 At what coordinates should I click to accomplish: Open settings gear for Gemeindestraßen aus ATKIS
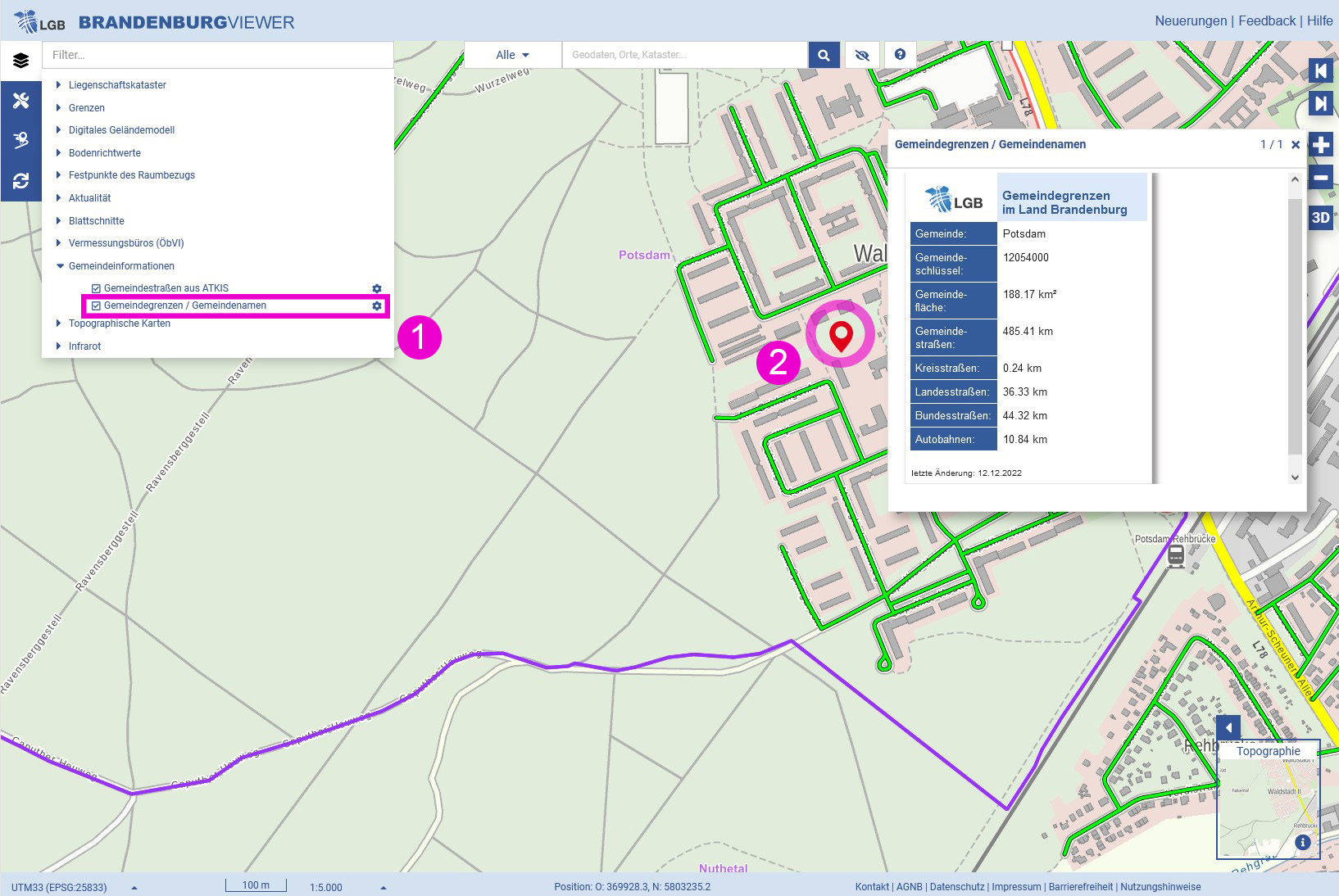point(377,288)
